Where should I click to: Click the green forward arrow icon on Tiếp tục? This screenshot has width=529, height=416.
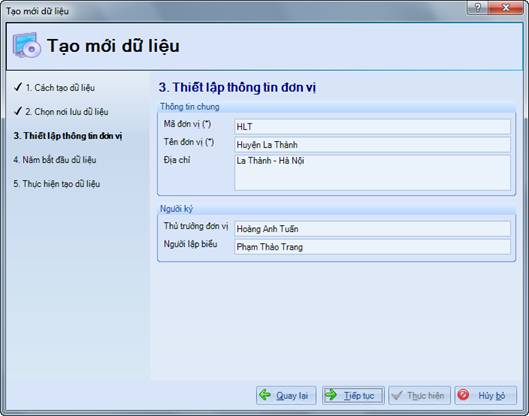(x=331, y=394)
